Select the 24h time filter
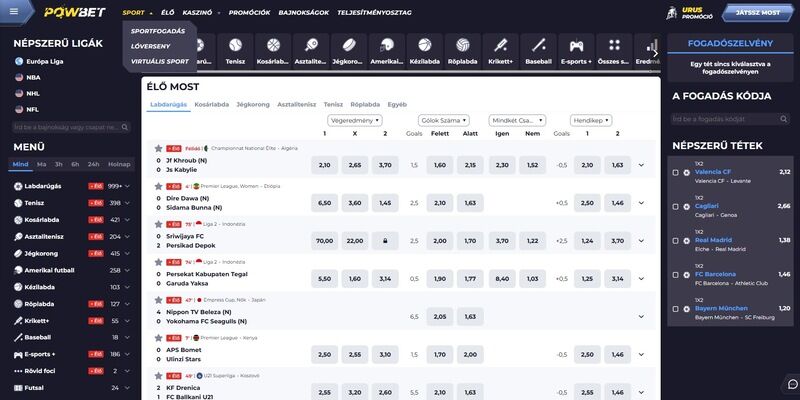This screenshot has height=400, width=800. point(93,164)
